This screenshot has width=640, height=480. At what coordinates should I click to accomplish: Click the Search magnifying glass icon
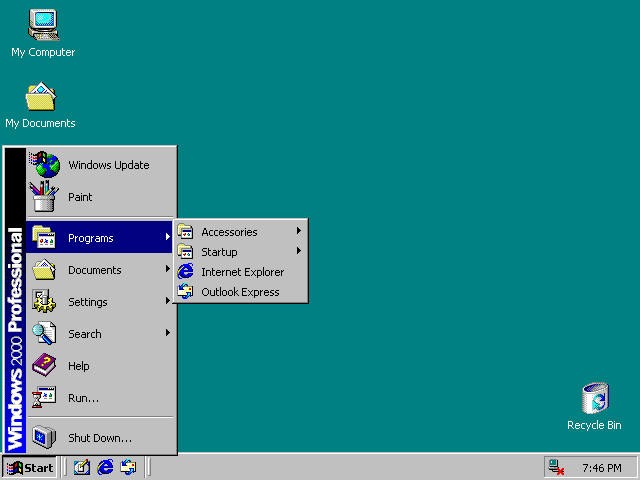click(x=44, y=333)
